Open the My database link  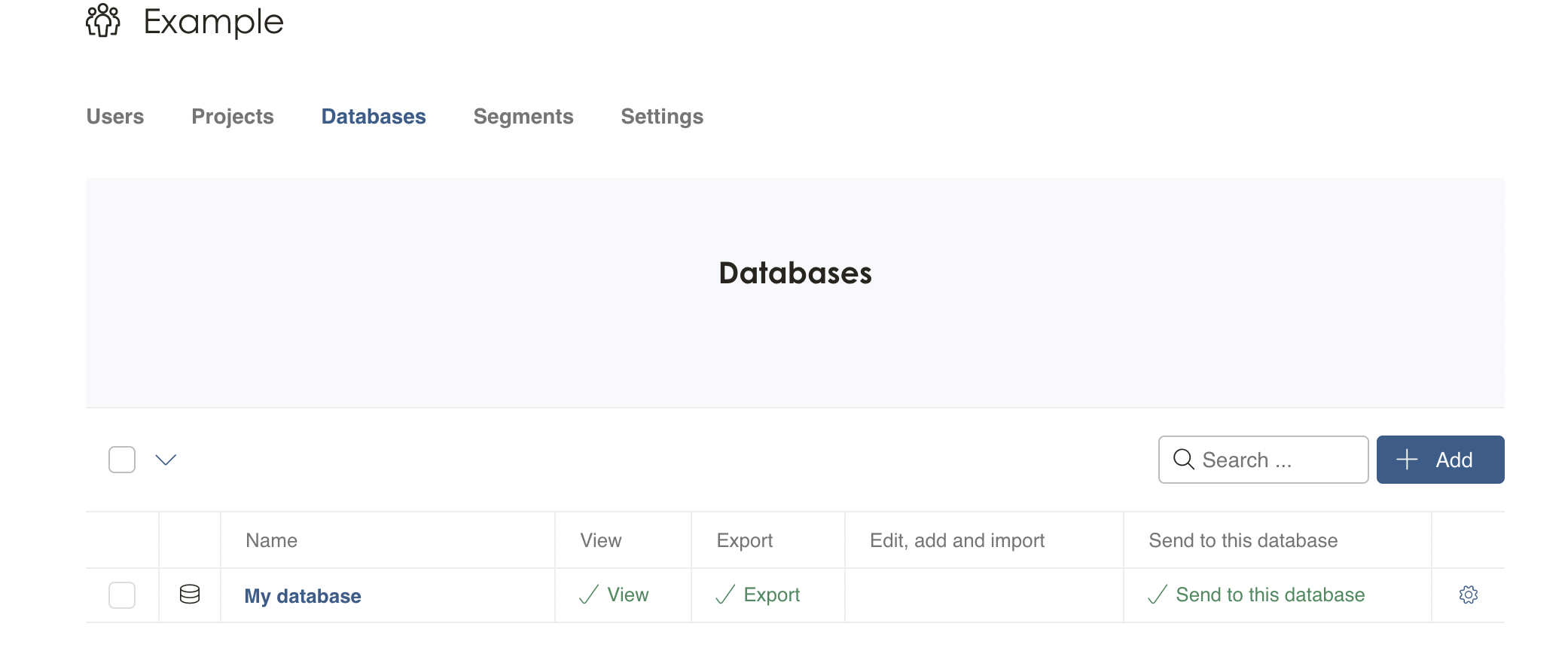[303, 596]
